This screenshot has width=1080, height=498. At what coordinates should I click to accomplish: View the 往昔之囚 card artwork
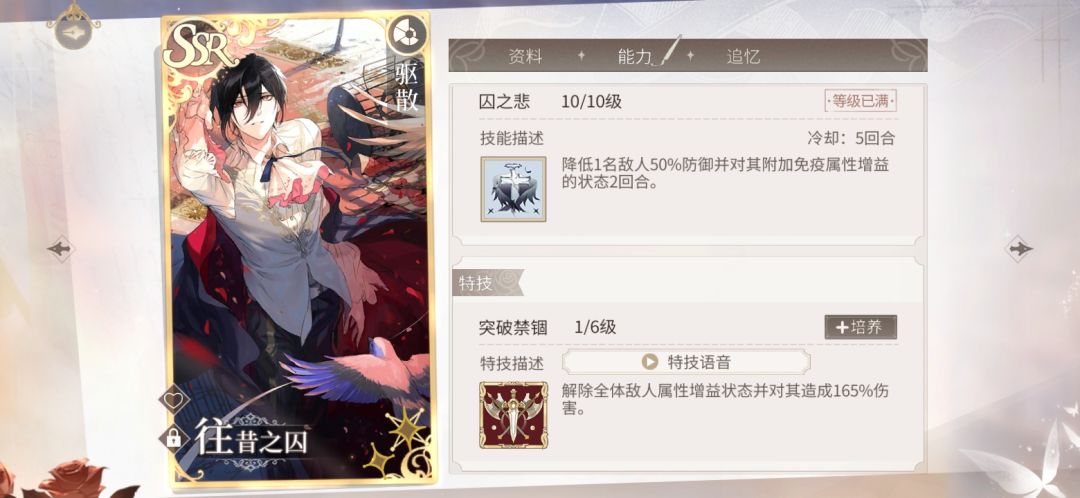298,248
